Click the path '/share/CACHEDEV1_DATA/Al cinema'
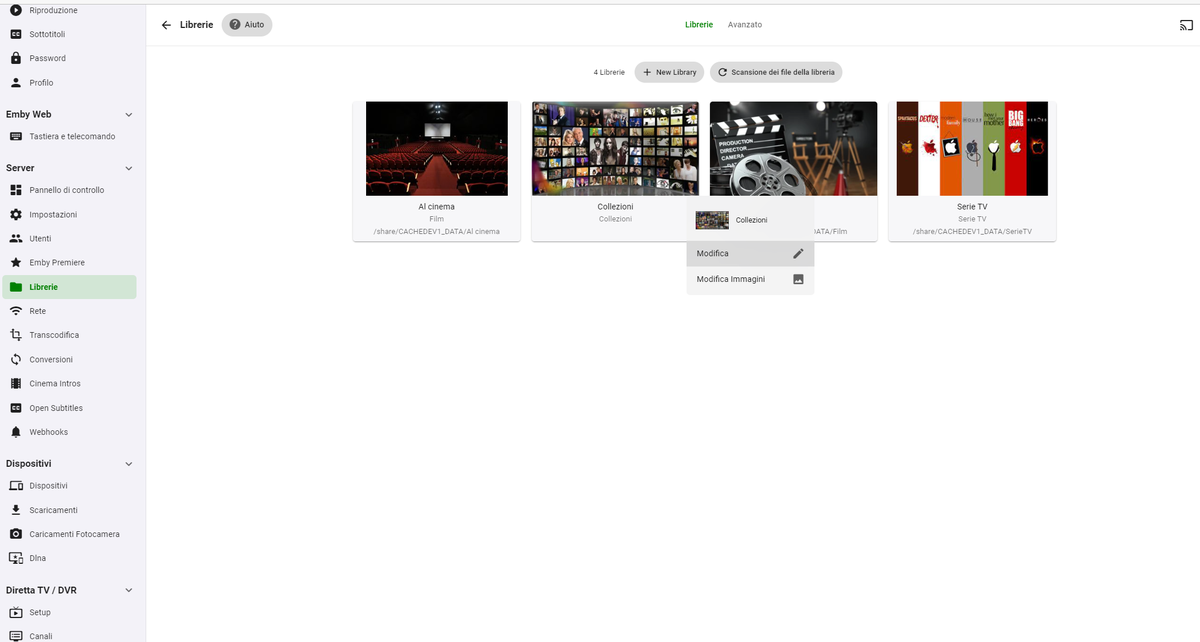Image resolution: width=1200 pixels, height=642 pixels. tap(436, 231)
